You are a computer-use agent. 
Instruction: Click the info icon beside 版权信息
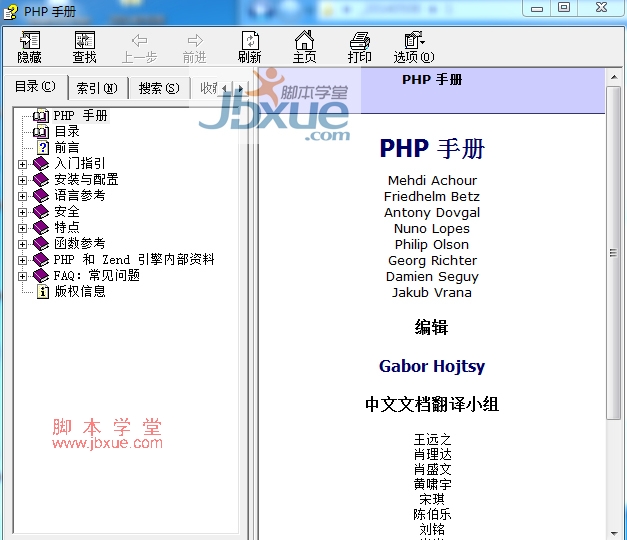tap(43, 292)
